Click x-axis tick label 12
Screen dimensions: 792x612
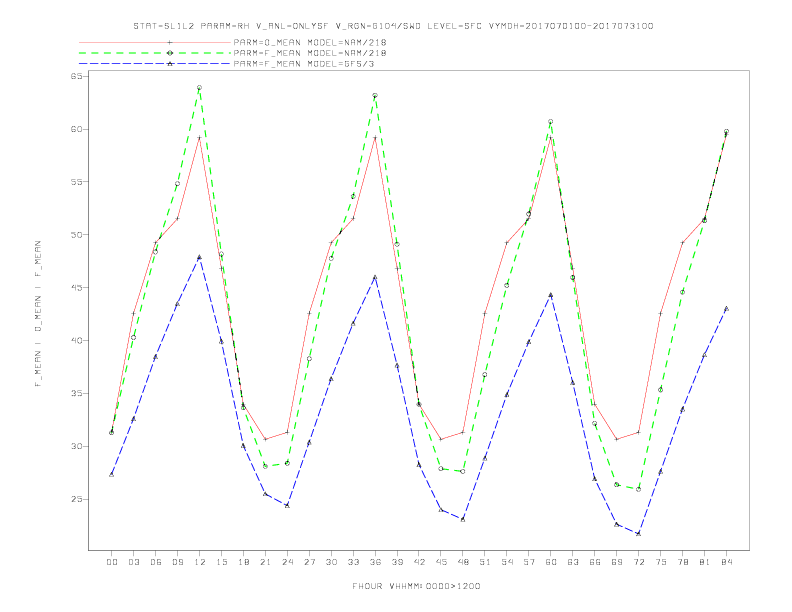tap(200, 562)
